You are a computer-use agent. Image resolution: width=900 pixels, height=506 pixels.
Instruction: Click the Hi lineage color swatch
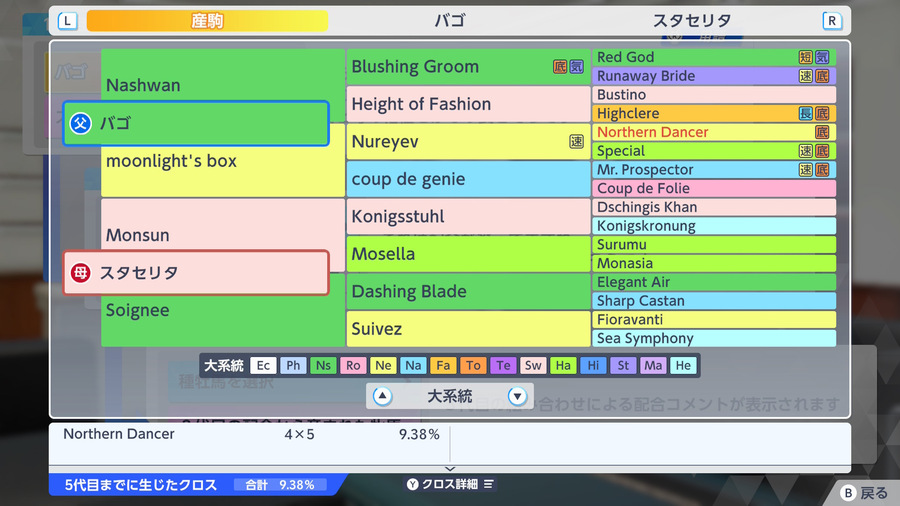click(593, 365)
